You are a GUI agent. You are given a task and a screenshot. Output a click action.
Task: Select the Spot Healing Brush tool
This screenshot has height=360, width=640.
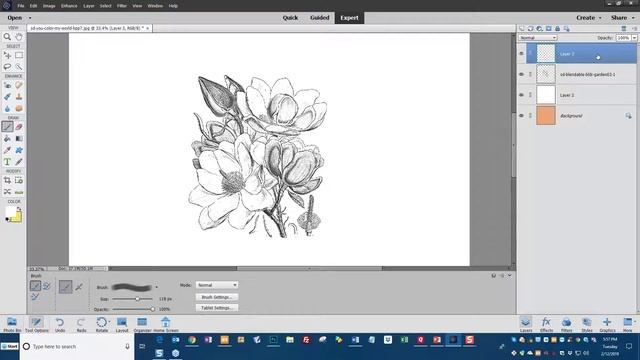19,85
